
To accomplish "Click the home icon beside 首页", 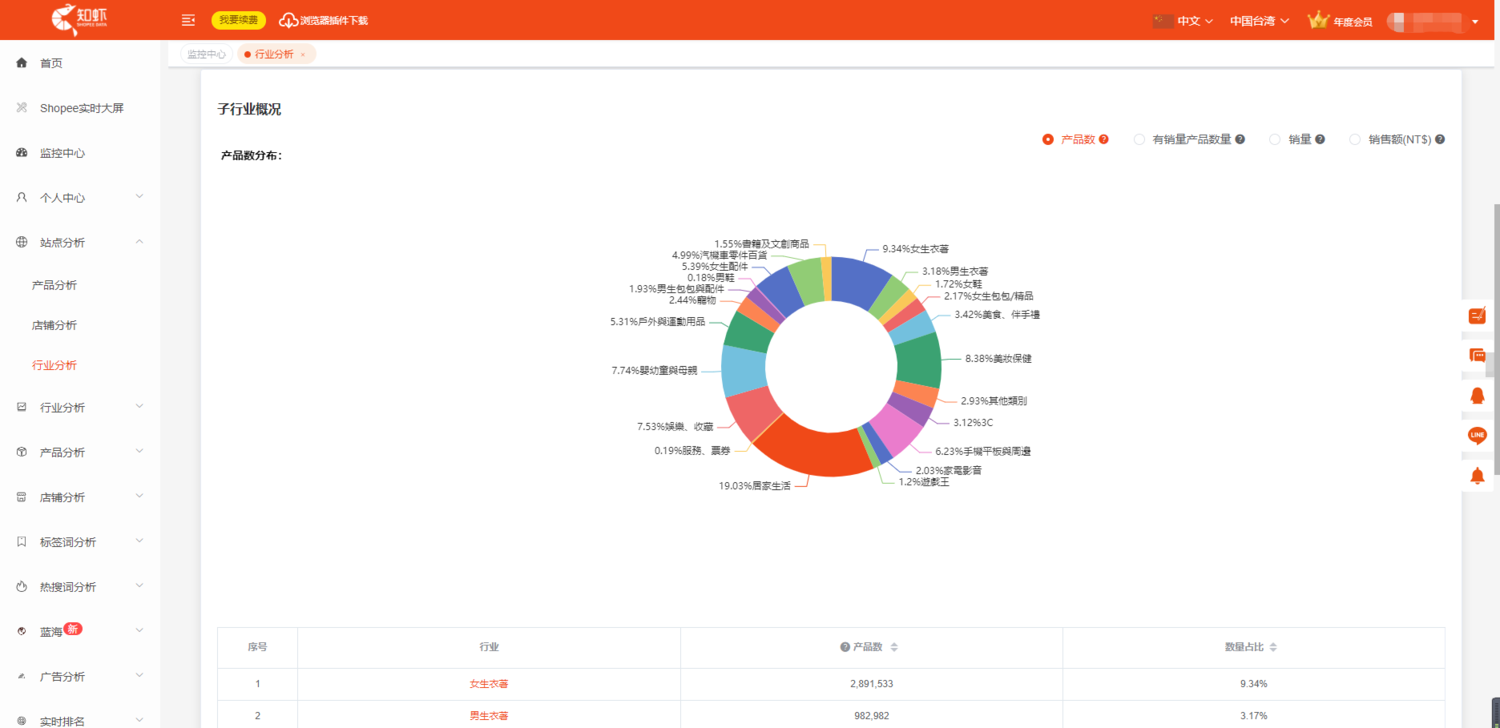I will click(22, 63).
